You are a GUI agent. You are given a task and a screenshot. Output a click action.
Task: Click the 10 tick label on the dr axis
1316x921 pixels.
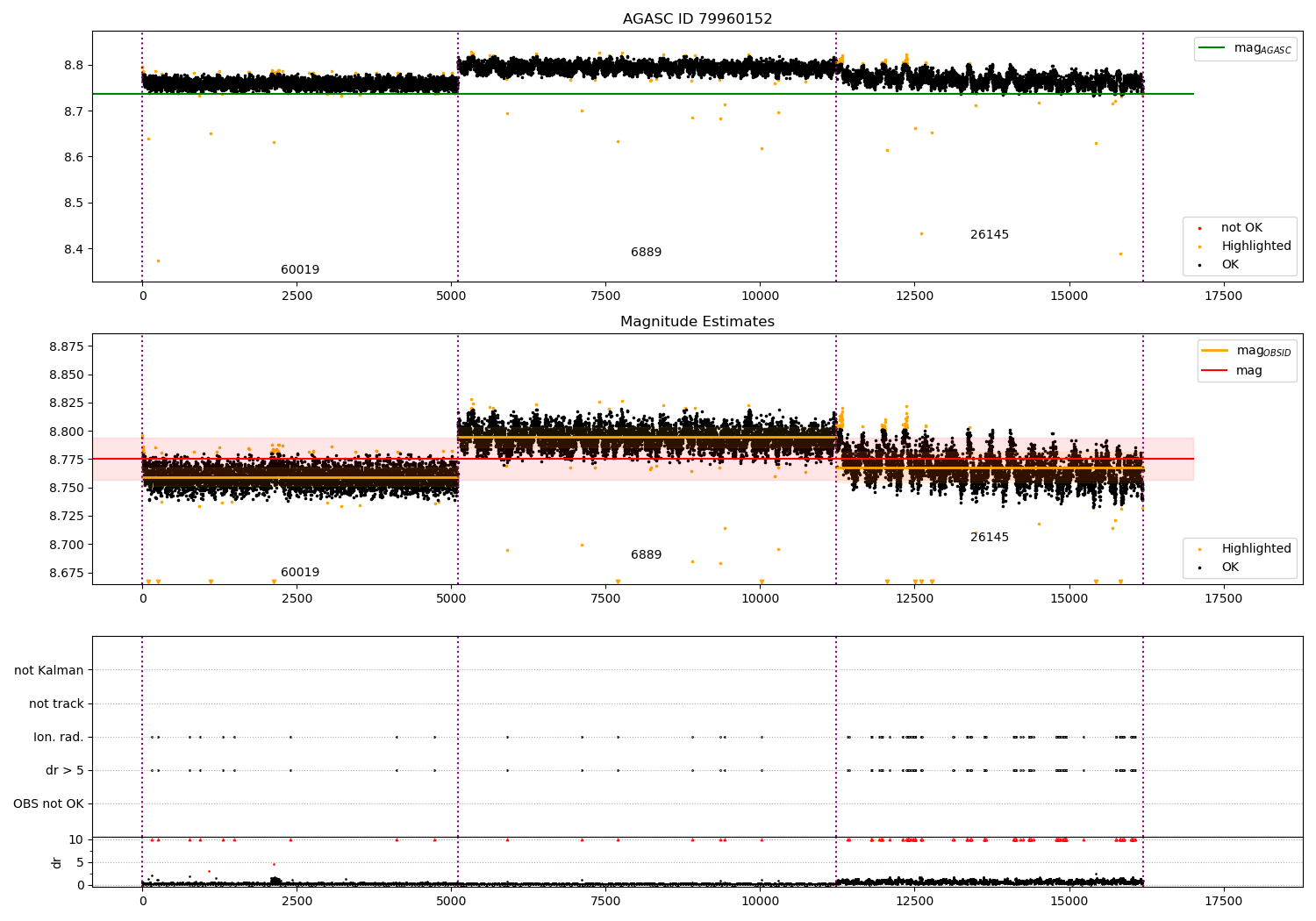[76, 840]
